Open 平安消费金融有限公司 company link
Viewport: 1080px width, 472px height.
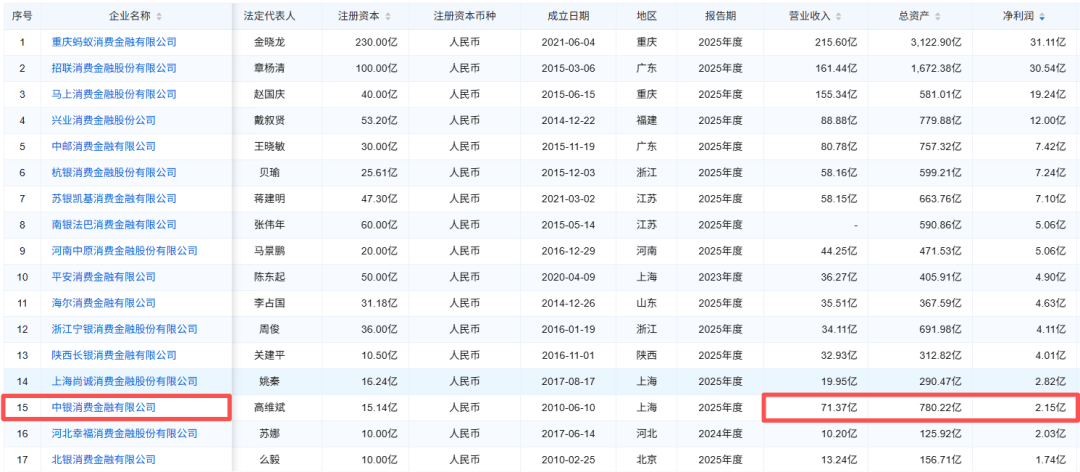pos(104,277)
